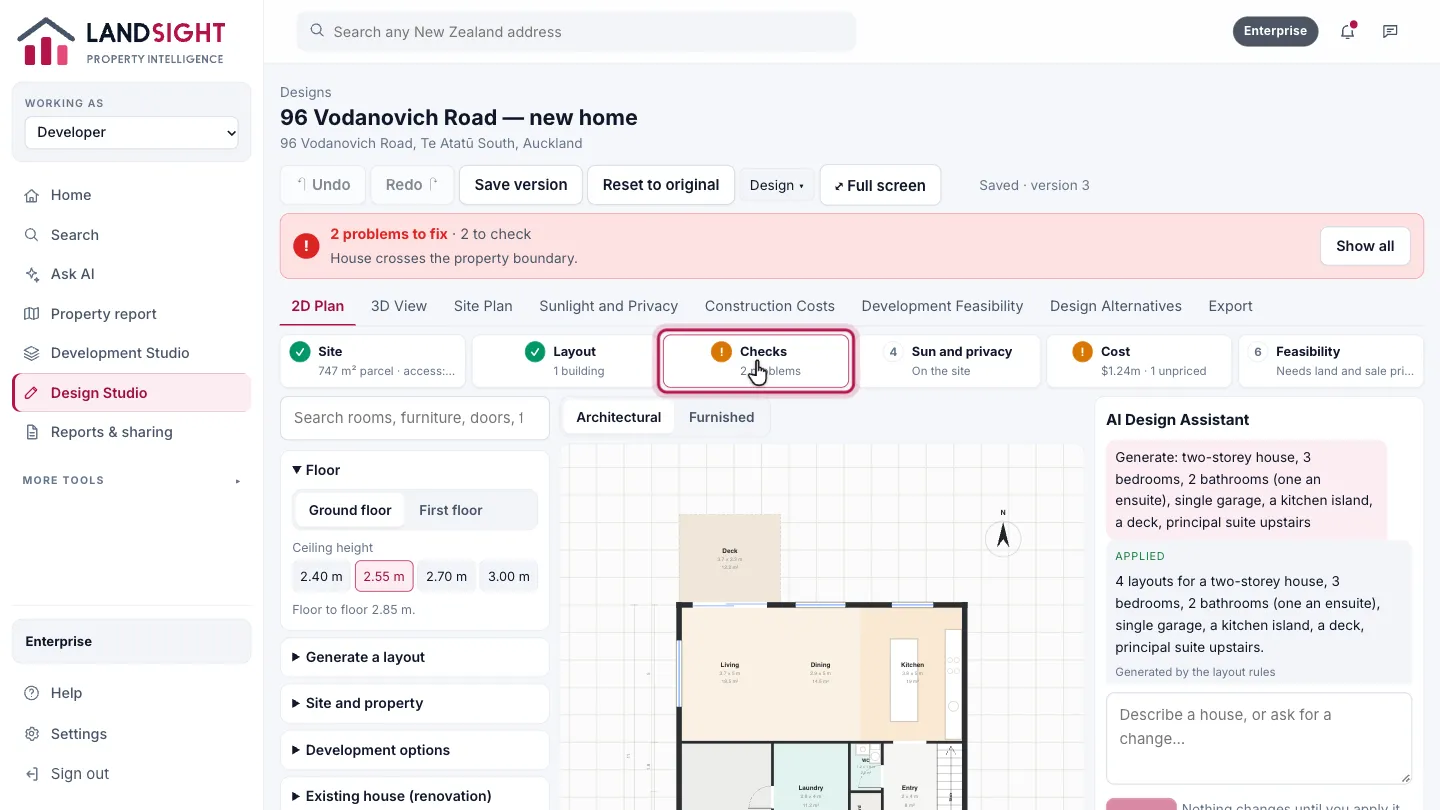Expand Site and property section
Screen dimensions: 1440x810
415,703
